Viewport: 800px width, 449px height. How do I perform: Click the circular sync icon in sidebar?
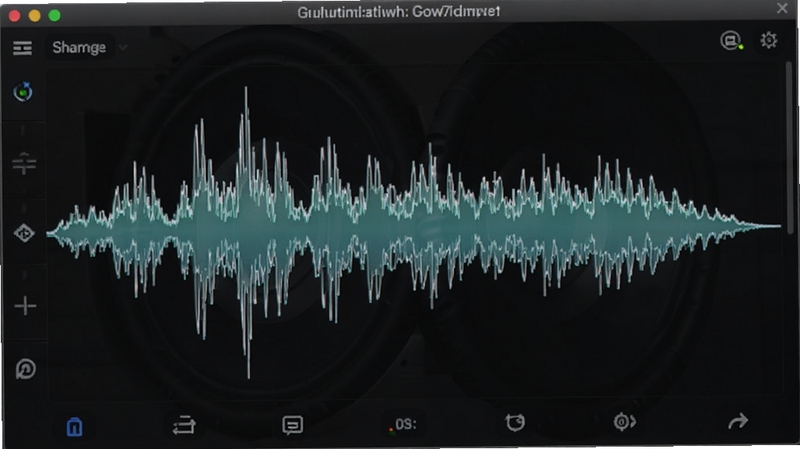23,92
